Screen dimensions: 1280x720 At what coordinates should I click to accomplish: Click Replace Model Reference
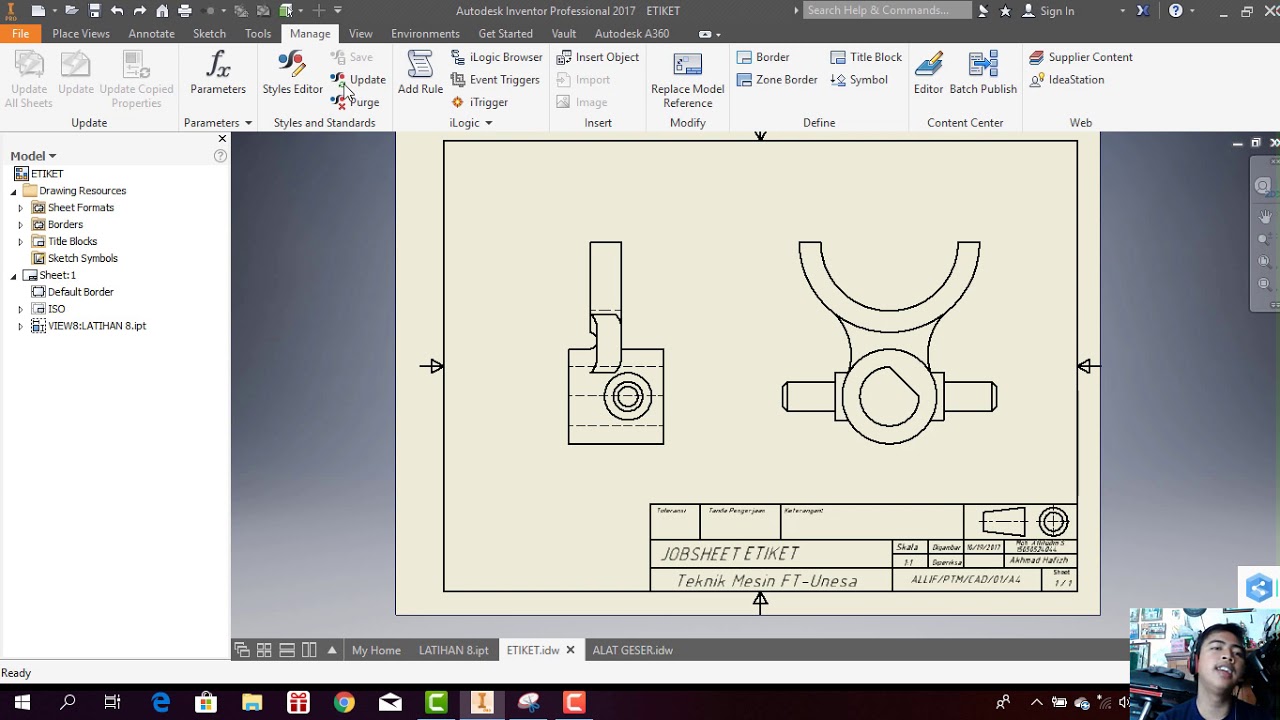tap(687, 80)
